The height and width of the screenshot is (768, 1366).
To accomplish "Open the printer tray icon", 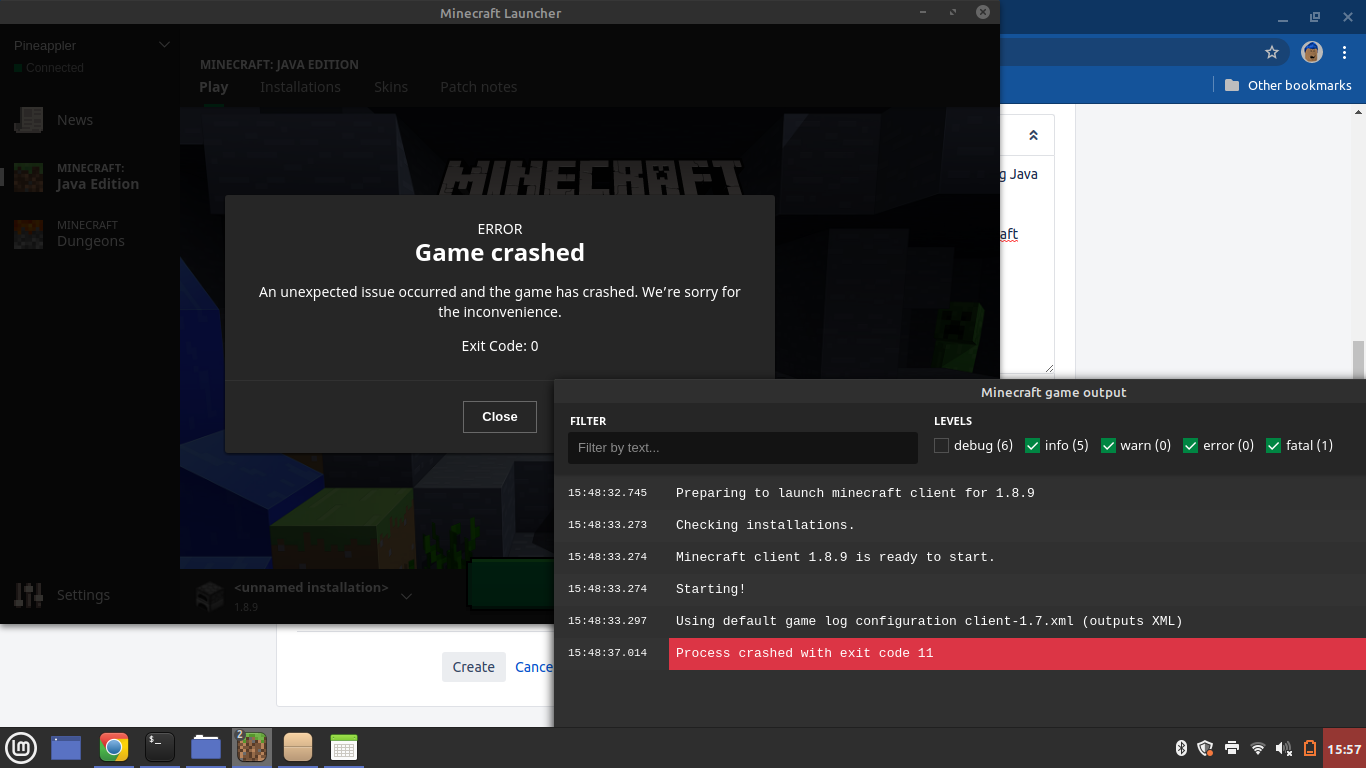I will [x=1232, y=748].
